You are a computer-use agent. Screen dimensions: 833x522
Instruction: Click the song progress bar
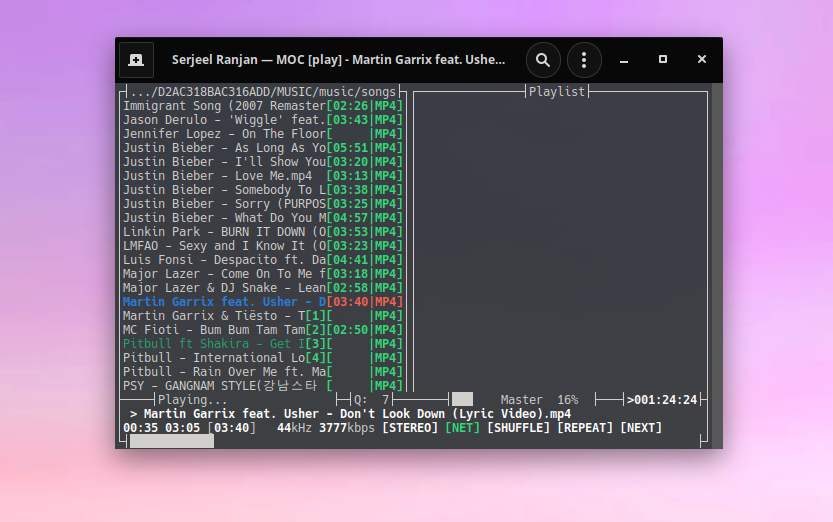414,441
